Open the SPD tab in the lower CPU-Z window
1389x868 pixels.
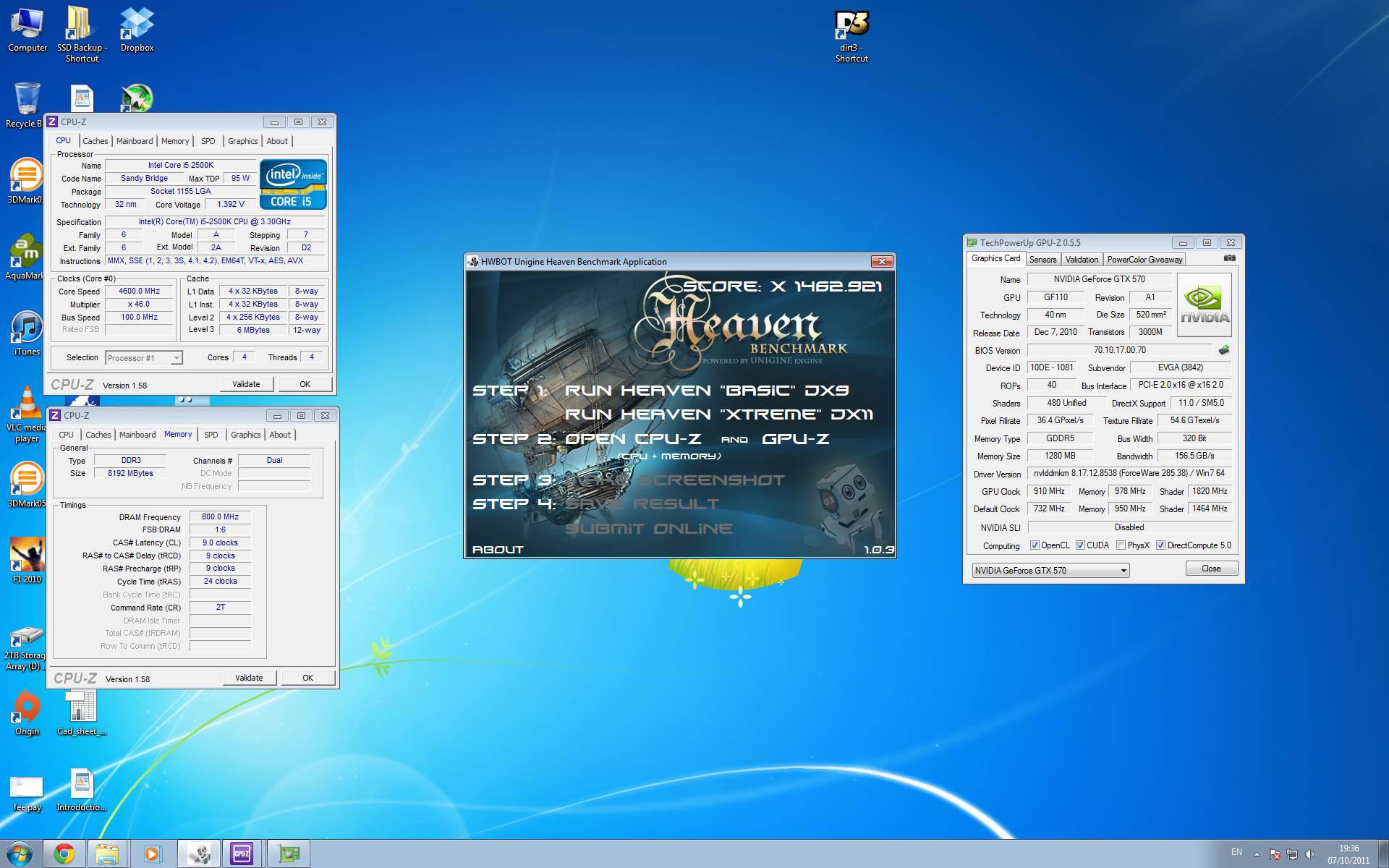tap(211, 435)
